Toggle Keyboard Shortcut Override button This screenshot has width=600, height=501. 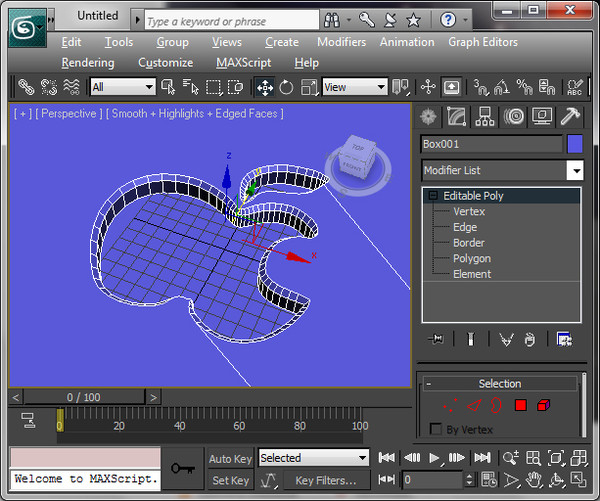pos(452,87)
